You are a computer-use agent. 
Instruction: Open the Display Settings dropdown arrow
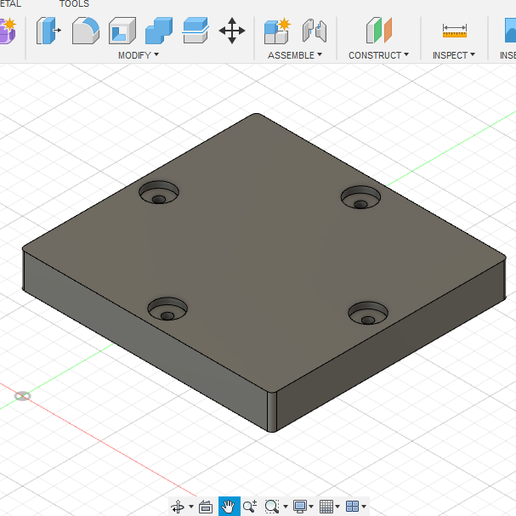pos(311,507)
